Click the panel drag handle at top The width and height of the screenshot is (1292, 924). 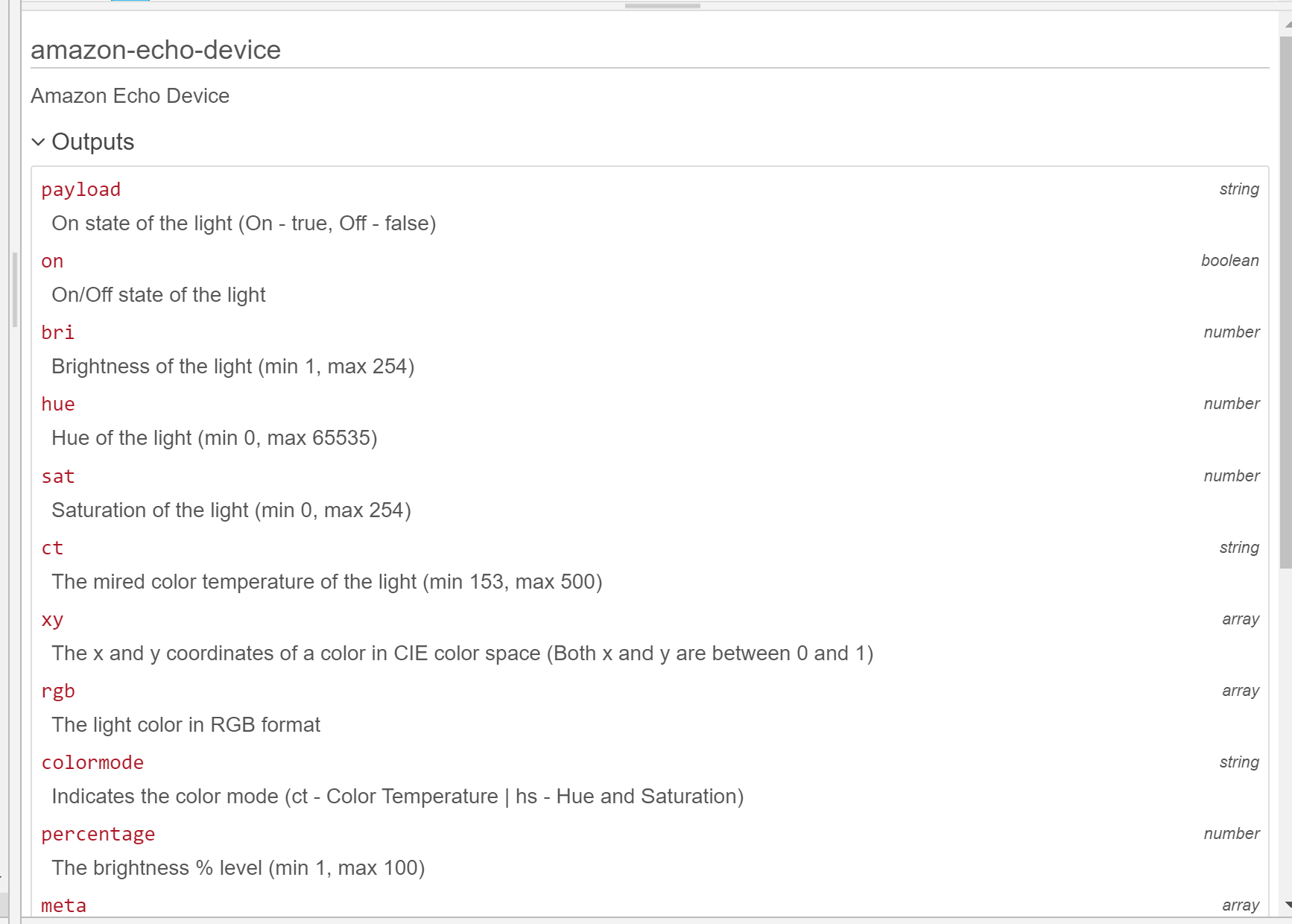pyautogui.click(x=662, y=6)
